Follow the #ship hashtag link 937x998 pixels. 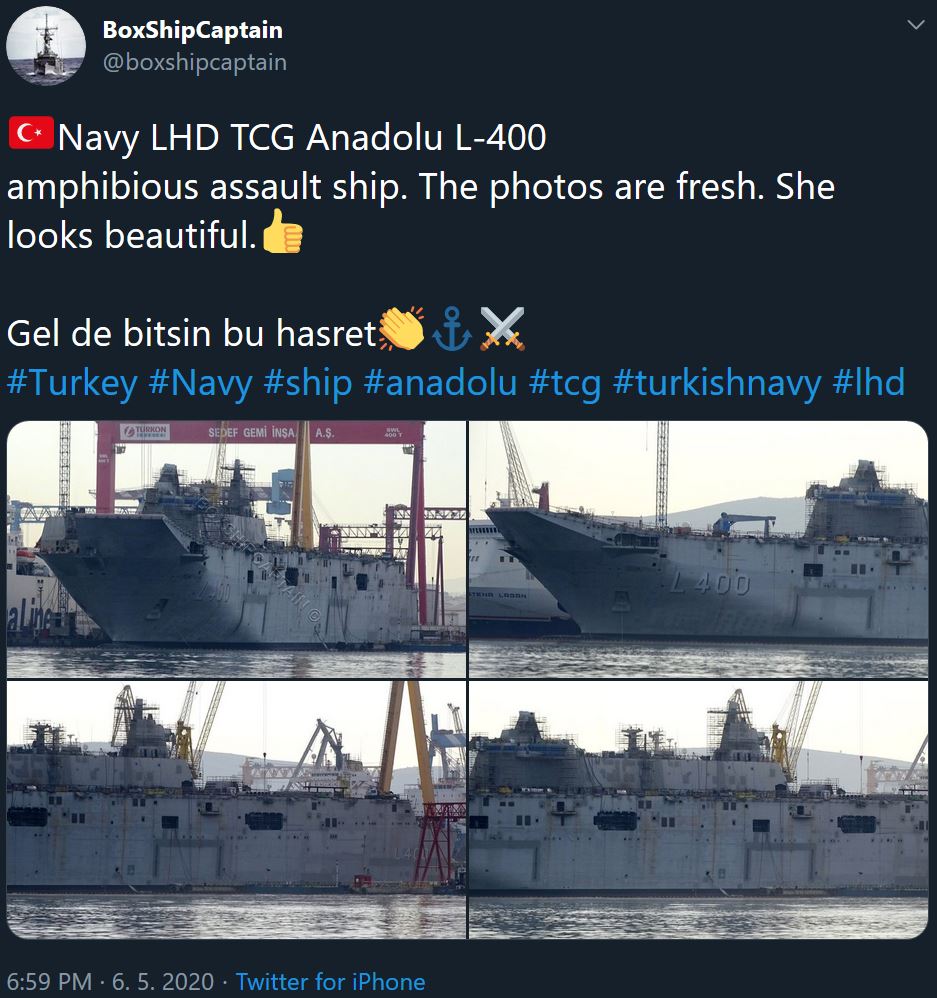pos(307,383)
